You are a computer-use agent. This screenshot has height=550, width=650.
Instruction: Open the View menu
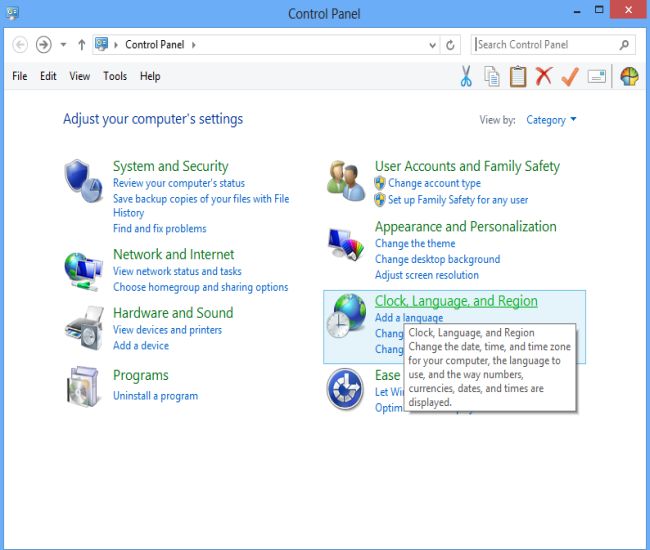pyautogui.click(x=80, y=76)
